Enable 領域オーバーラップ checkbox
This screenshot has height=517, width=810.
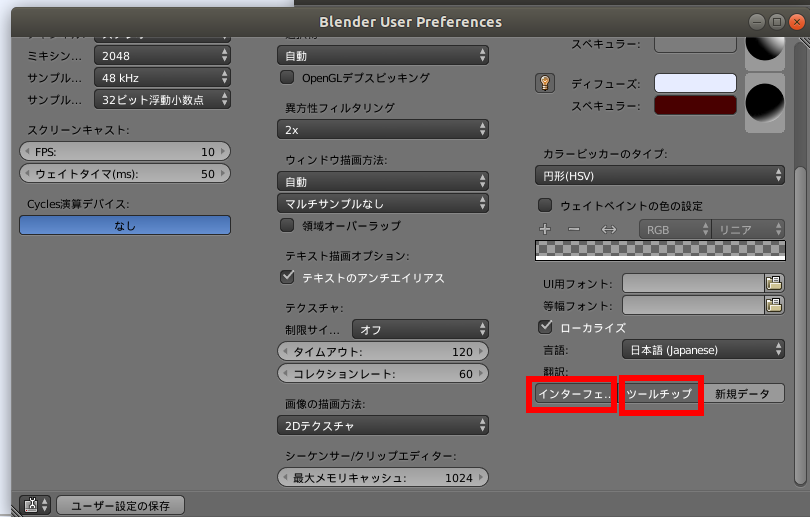pyautogui.click(x=287, y=225)
